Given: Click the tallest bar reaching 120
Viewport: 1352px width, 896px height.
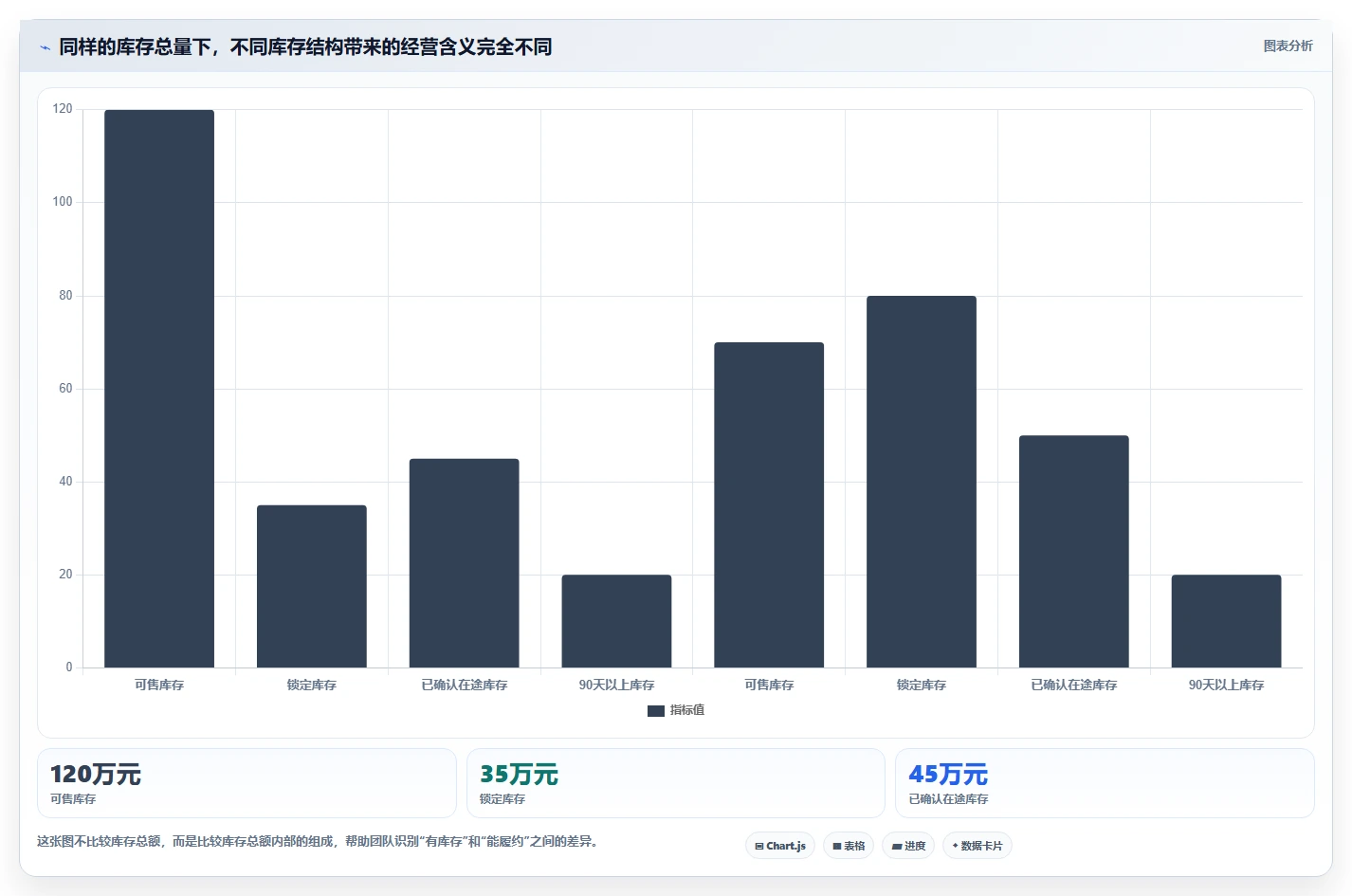Looking at the screenshot, I should (x=159, y=389).
